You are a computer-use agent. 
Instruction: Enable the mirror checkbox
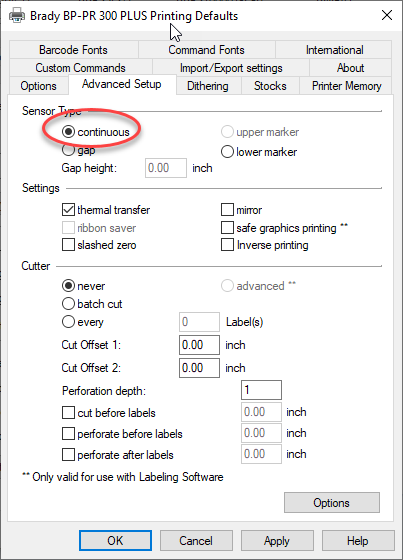pyautogui.click(x=242, y=210)
